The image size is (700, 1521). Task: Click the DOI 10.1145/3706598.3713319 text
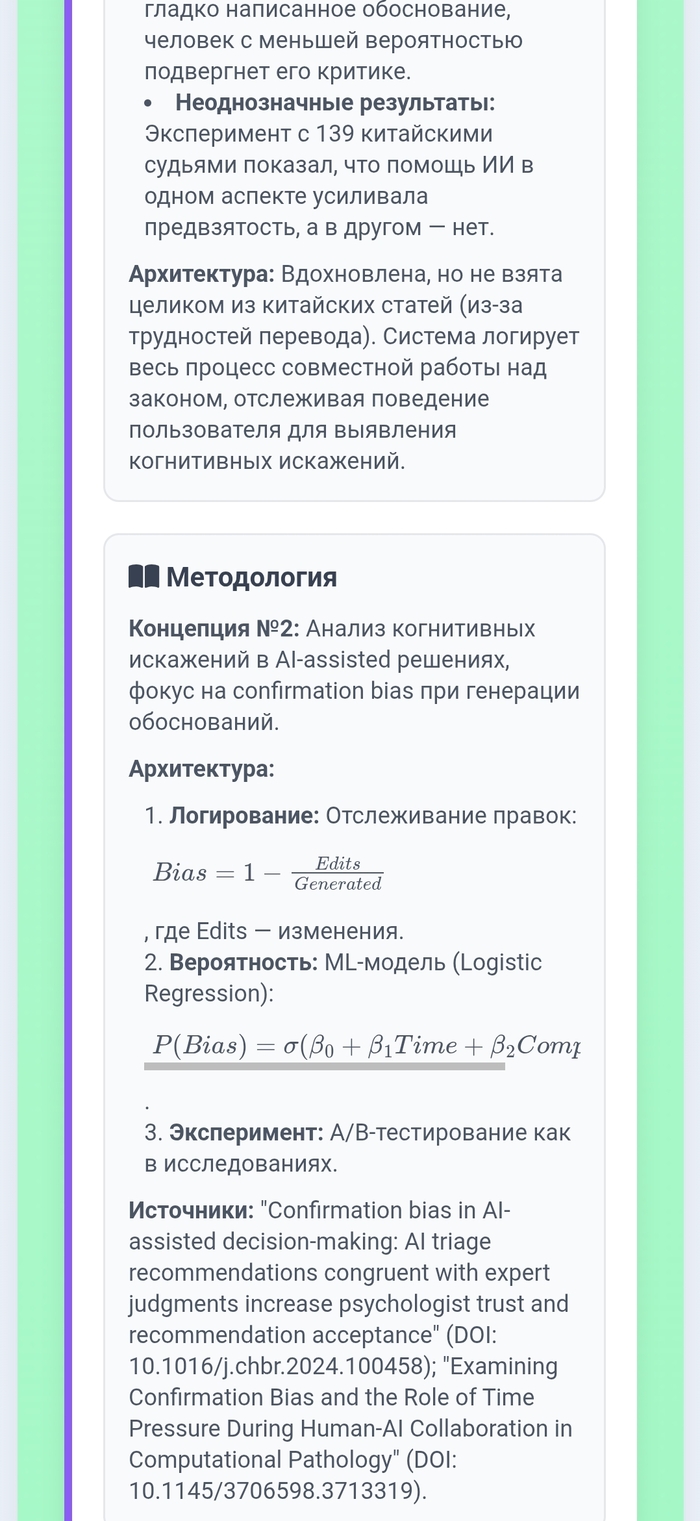[277, 1490]
